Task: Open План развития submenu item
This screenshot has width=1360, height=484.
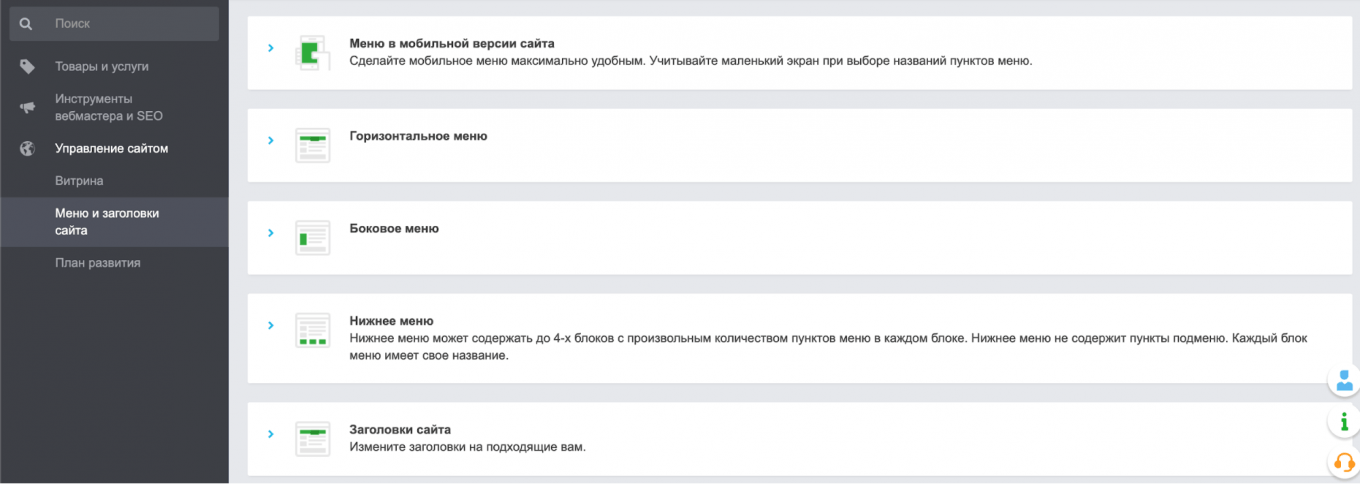Action: point(97,263)
